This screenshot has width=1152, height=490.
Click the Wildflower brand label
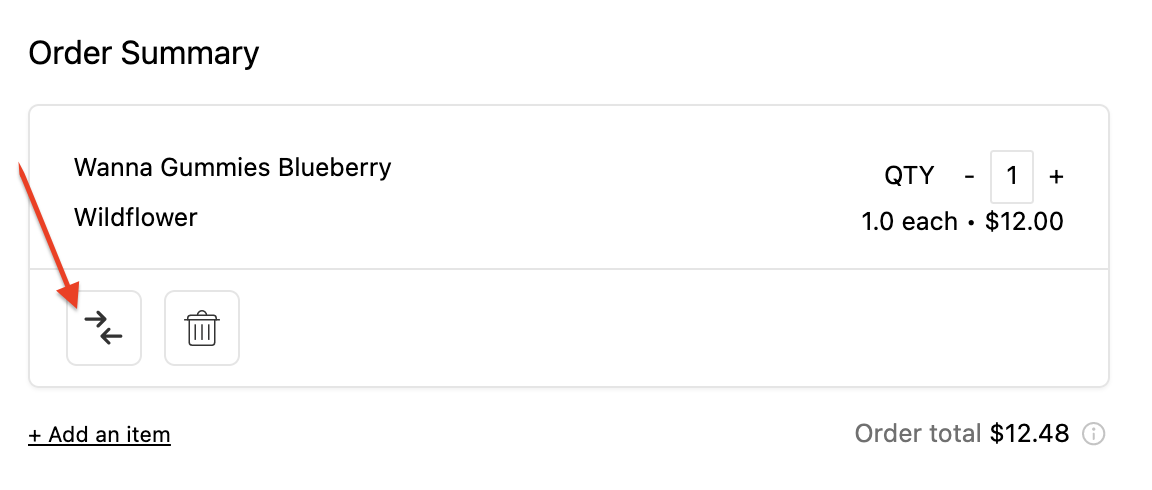pyautogui.click(x=135, y=217)
